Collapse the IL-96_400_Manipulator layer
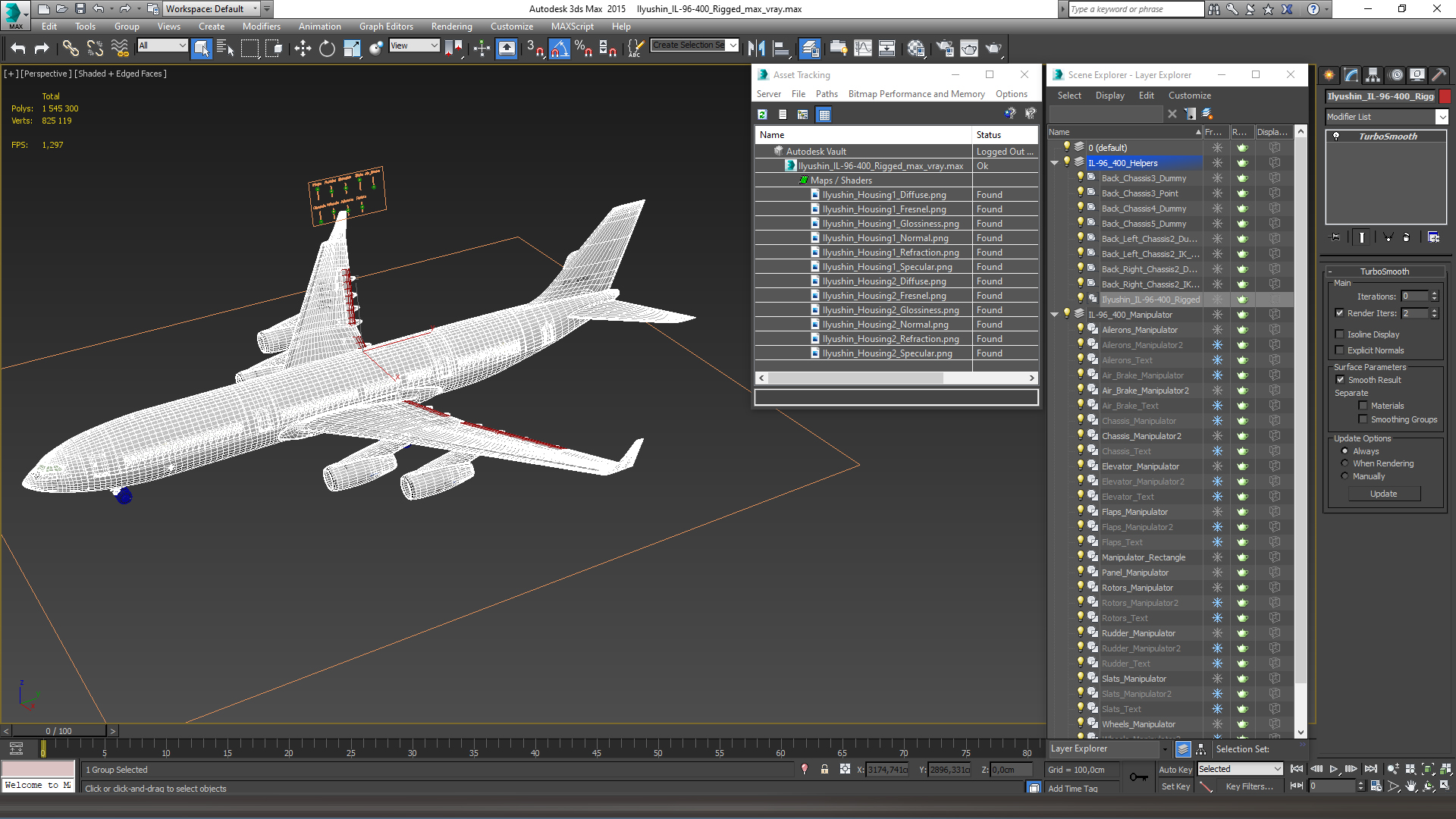Image resolution: width=1456 pixels, height=819 pixels. point(1054,315)
